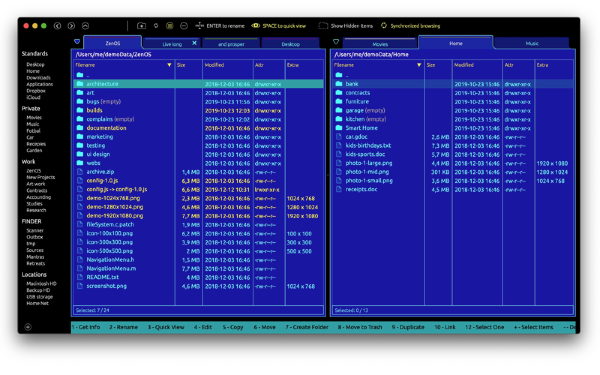Click the file icon beside receipts.doc

(339, 189)
